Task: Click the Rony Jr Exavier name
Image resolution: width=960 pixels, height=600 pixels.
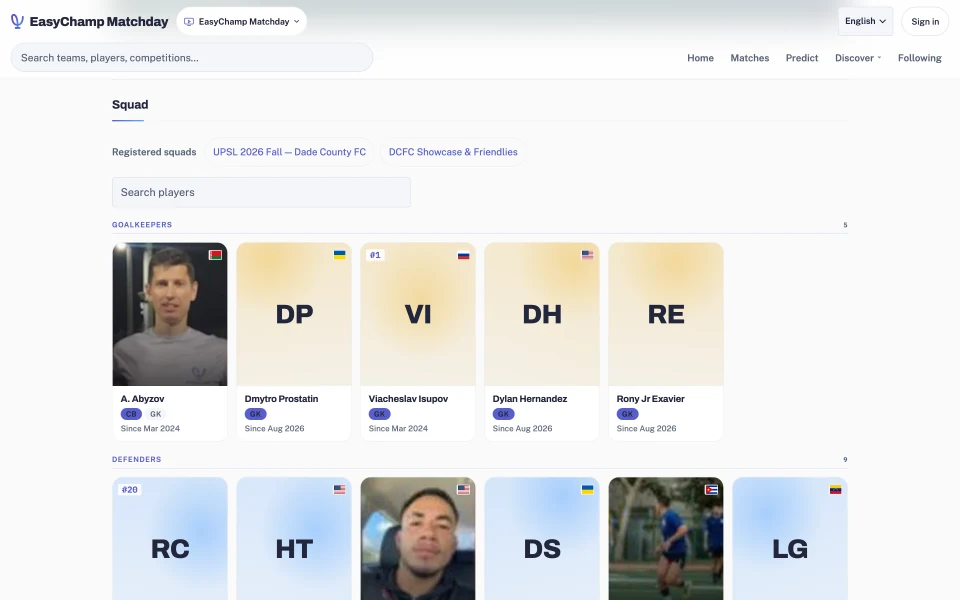Action: click(650, 399)
